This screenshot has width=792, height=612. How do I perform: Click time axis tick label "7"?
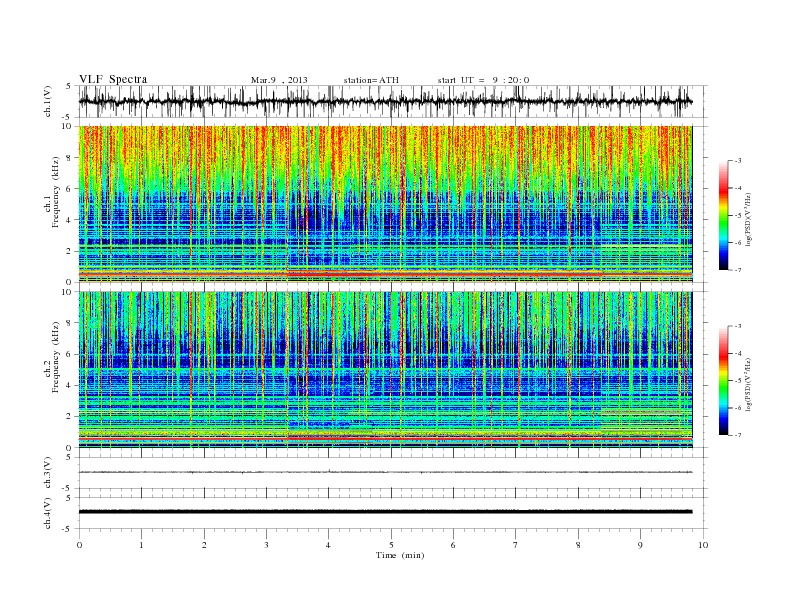(x=516, y=545)
